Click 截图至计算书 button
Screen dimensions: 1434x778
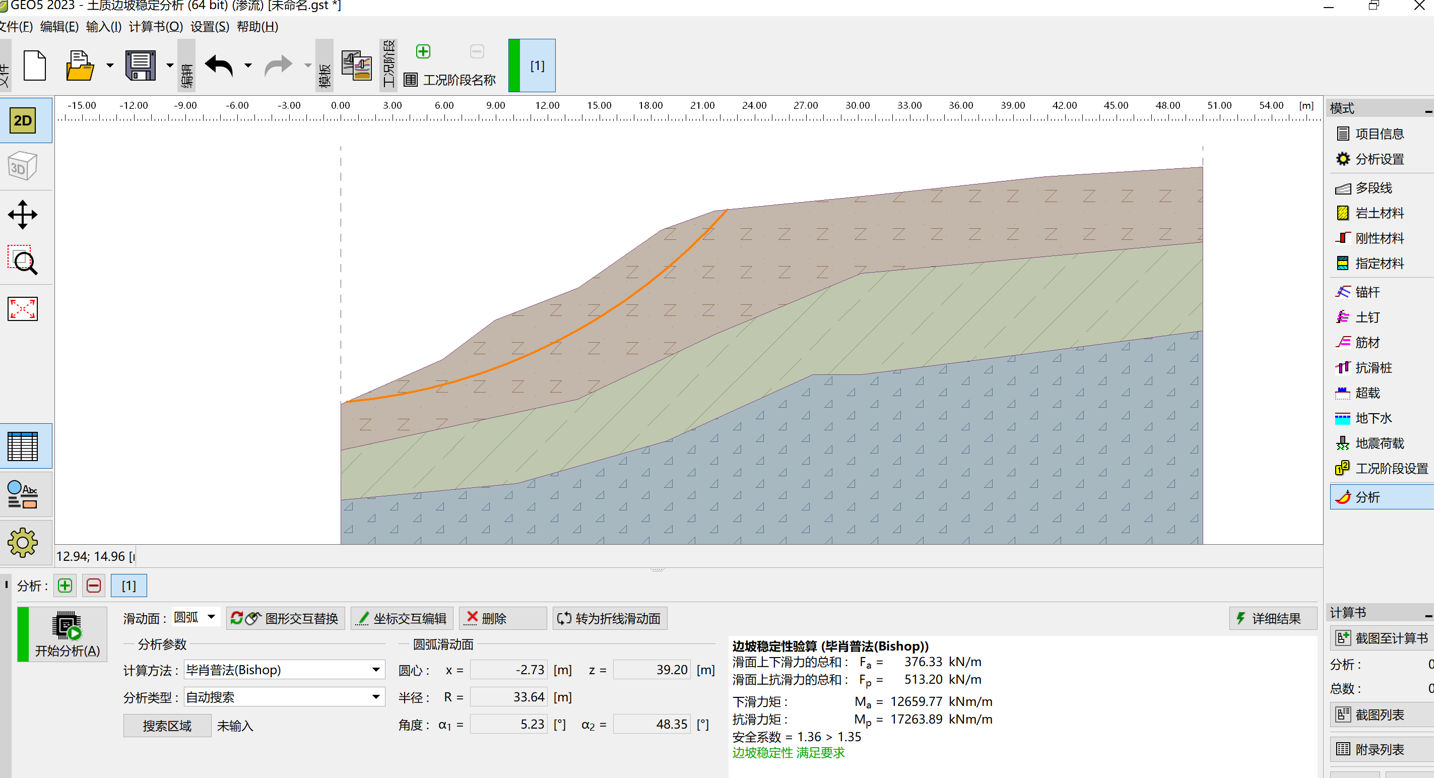tap(1384, 638)
